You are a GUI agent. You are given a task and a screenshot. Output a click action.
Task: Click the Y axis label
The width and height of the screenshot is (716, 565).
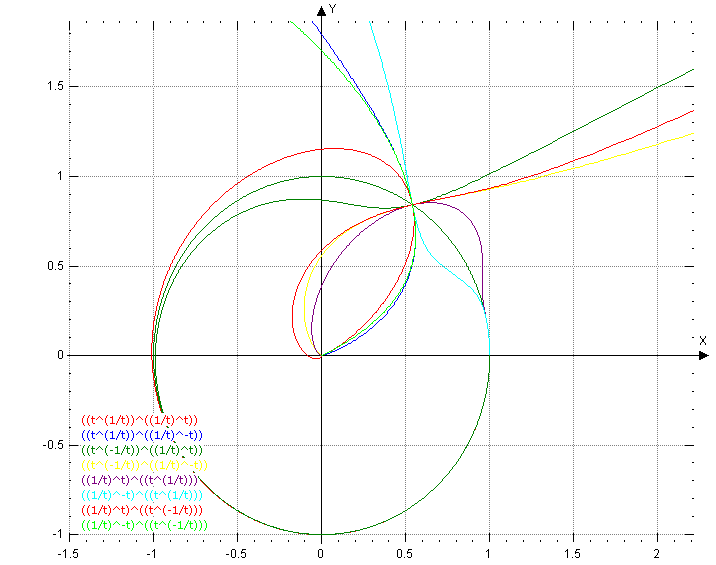(332, 9)
